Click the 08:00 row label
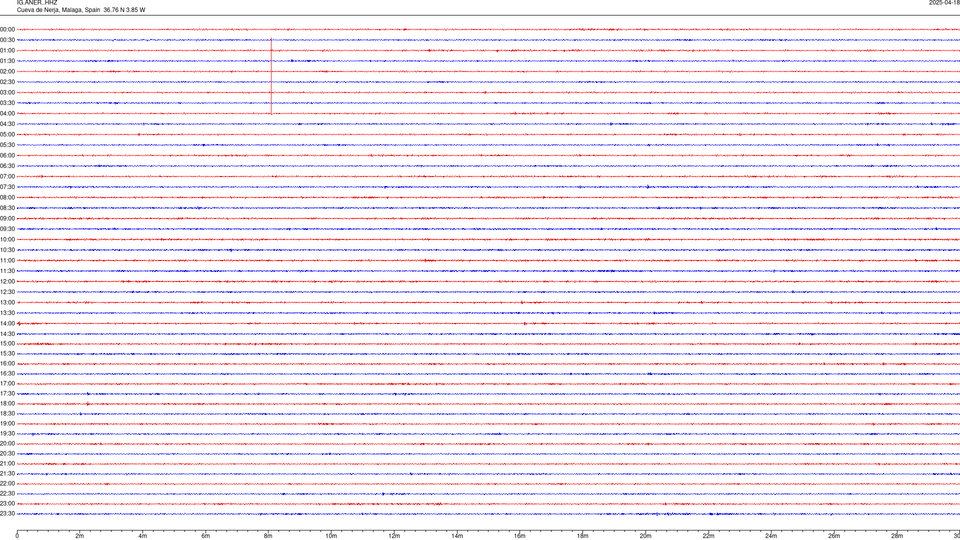 coord(7,197)
